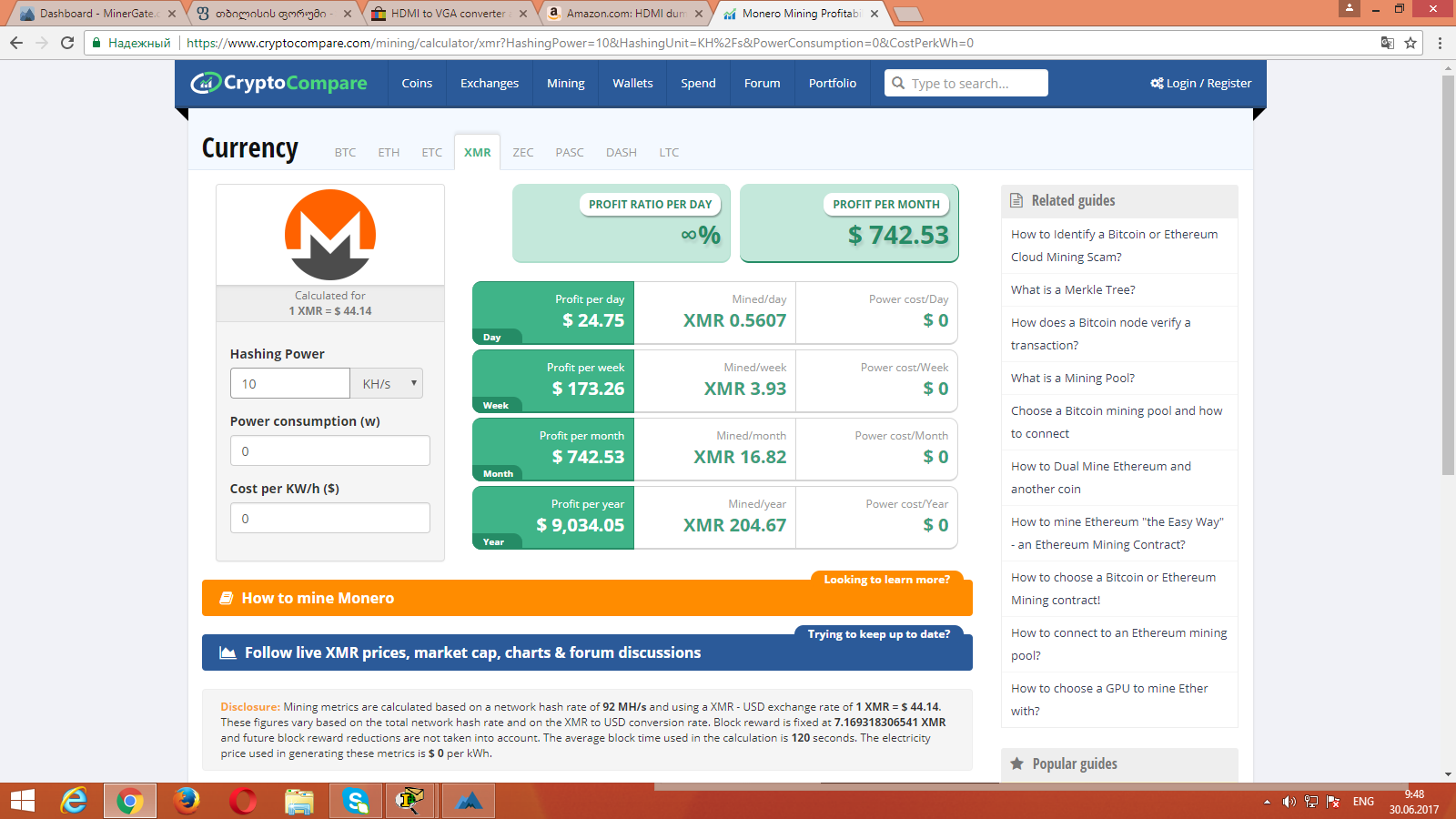Viewport: 1456px width, 819px height.
Task: Select the DASH currency tab
Action: pos(622,152)
